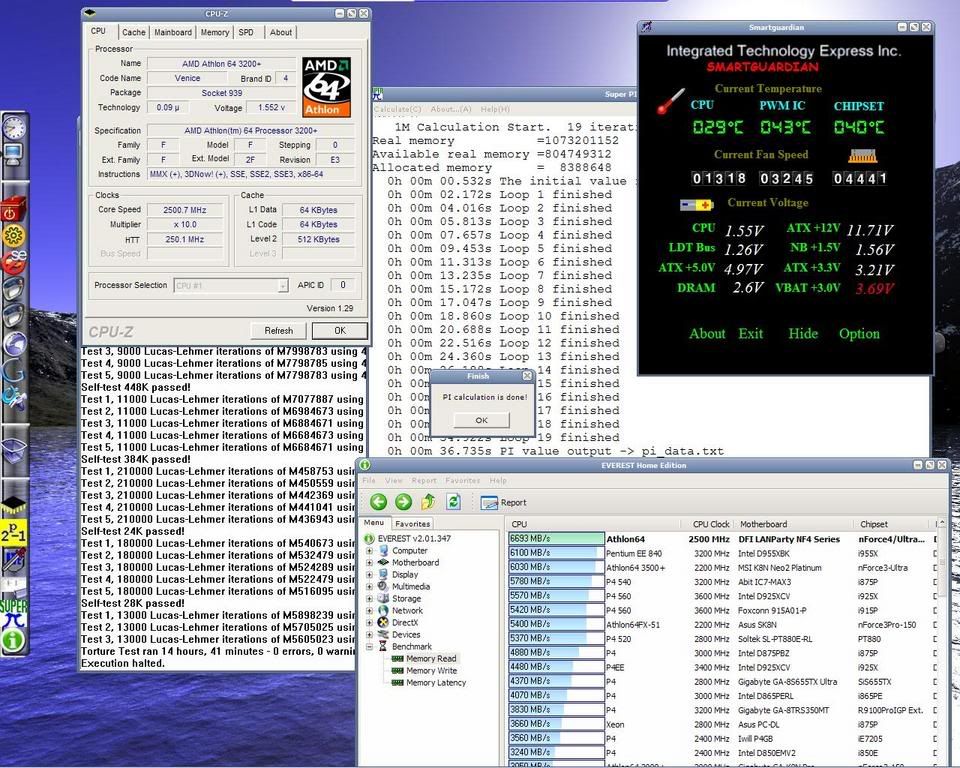Click OK in the PI calculation Finish dialog
This screenshot has height=768, width=960.
(x=481, y=420)
